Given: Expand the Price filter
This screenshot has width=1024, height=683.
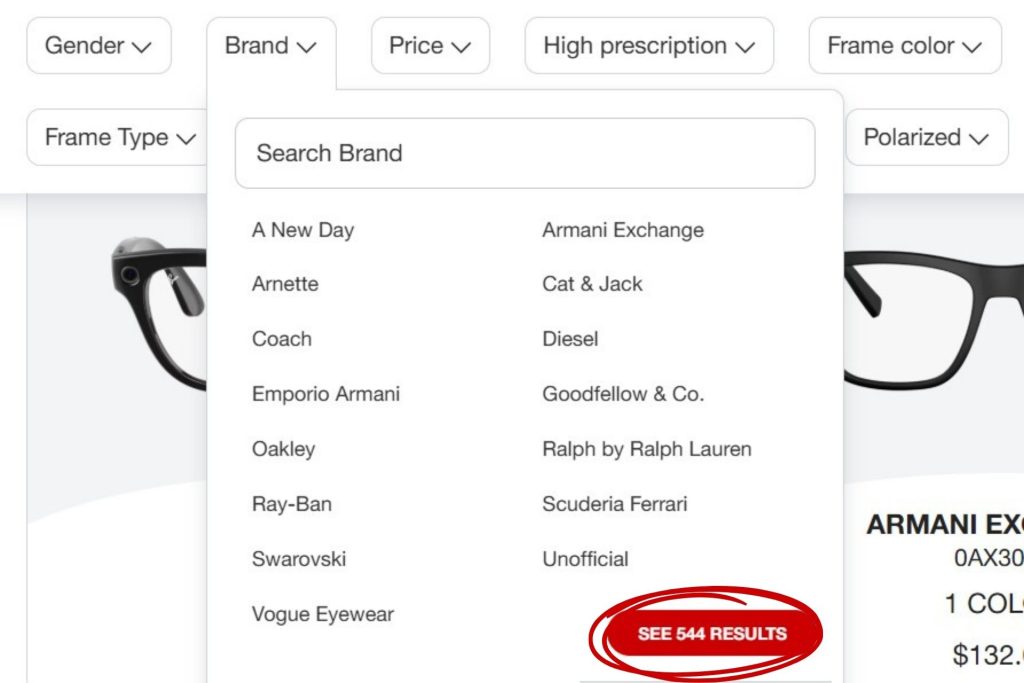Looking at the screenshot, I should coord(429,45).
